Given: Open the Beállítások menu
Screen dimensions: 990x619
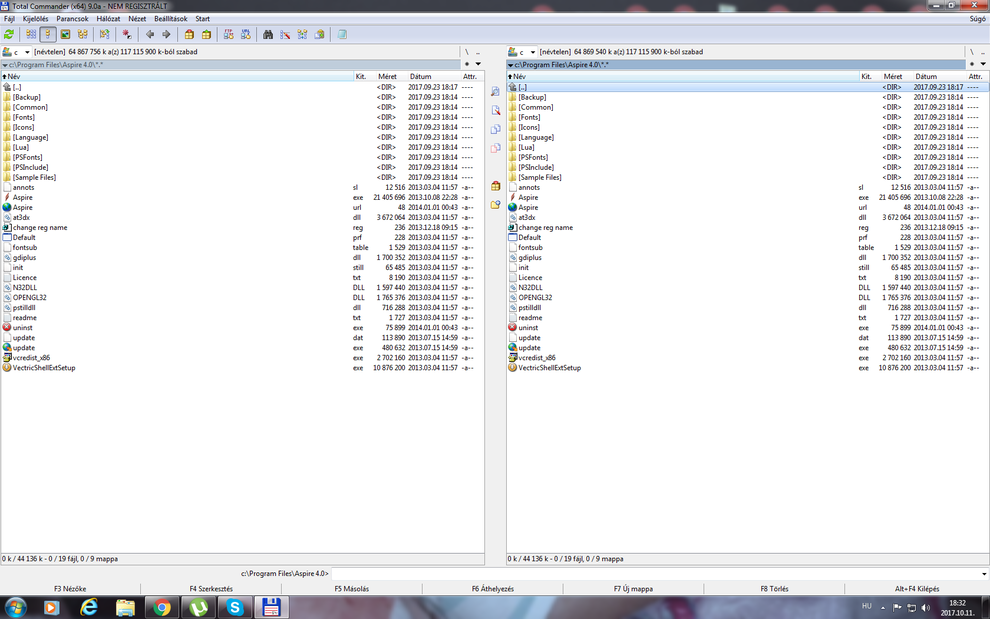Looking at the screenshot, I should pyautogui.click(x=170, y=18).
